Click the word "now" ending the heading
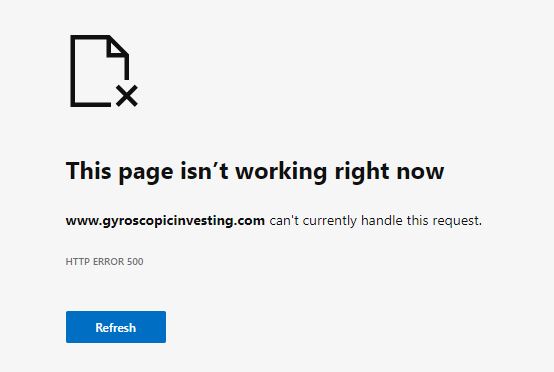 tap(420, 172)
